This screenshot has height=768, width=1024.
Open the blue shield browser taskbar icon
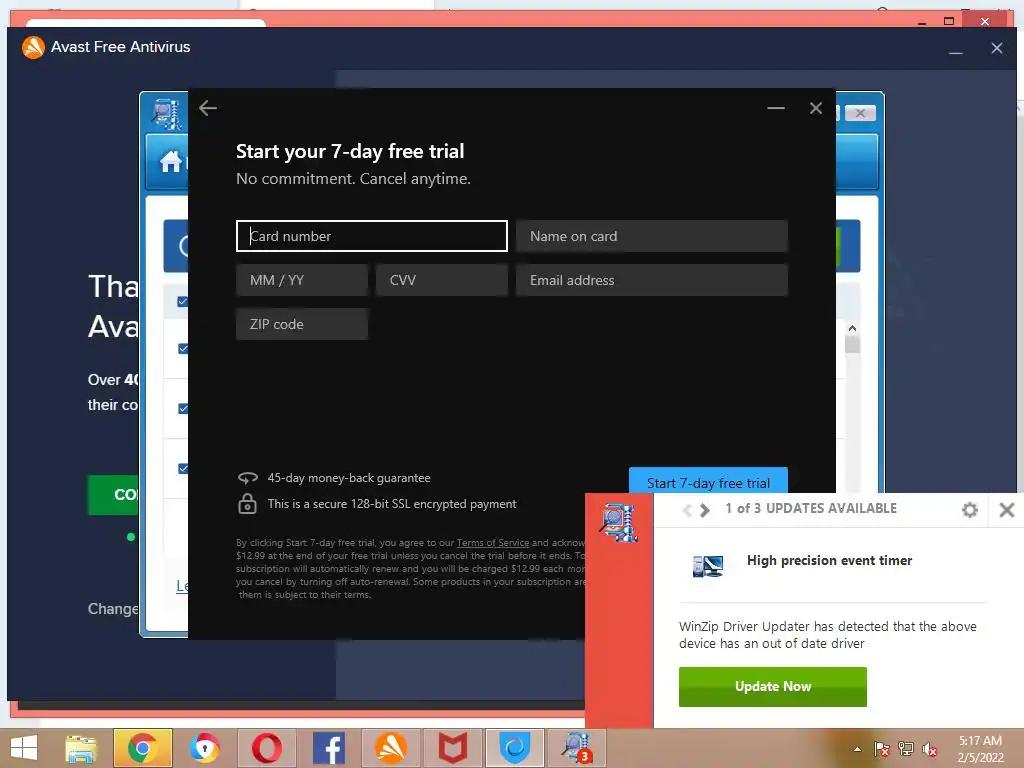[514, 748]
